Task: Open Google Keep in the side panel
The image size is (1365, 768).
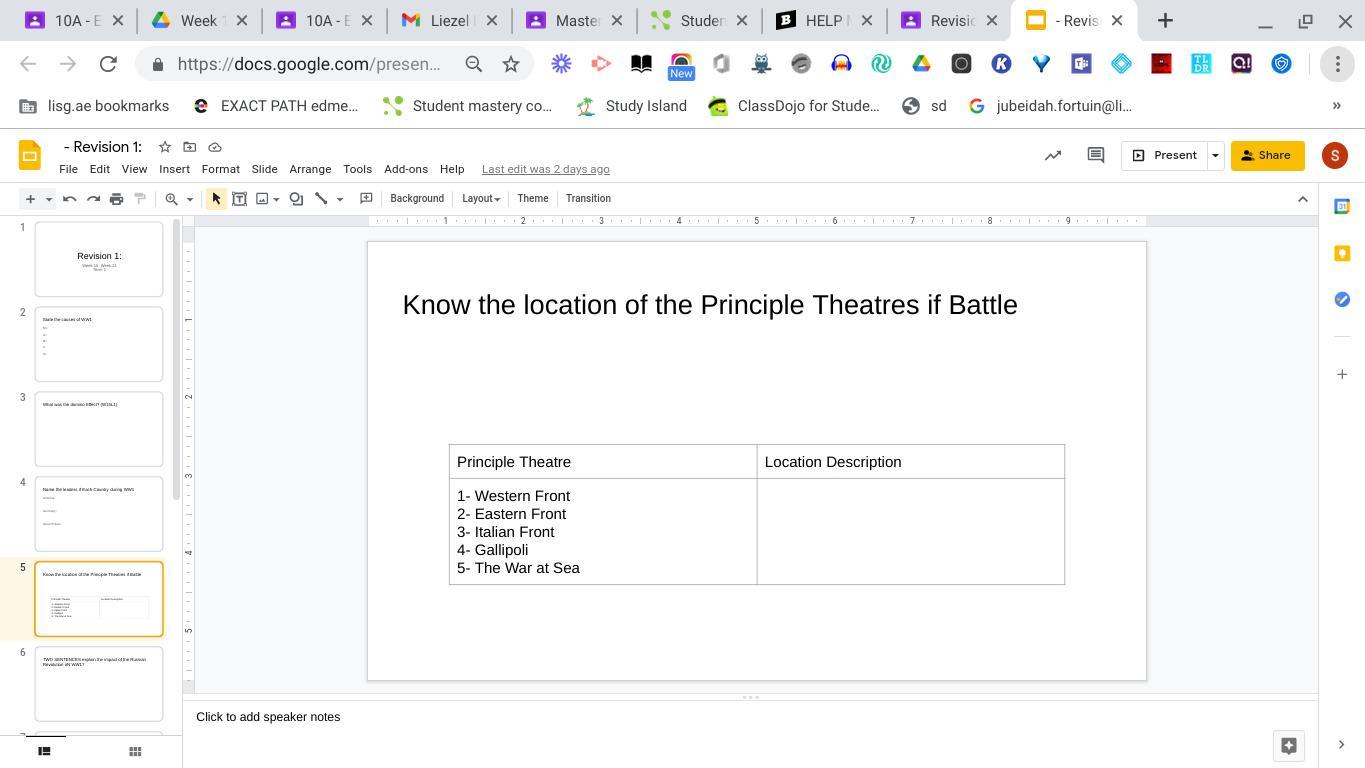Action: coord(1342,253)
